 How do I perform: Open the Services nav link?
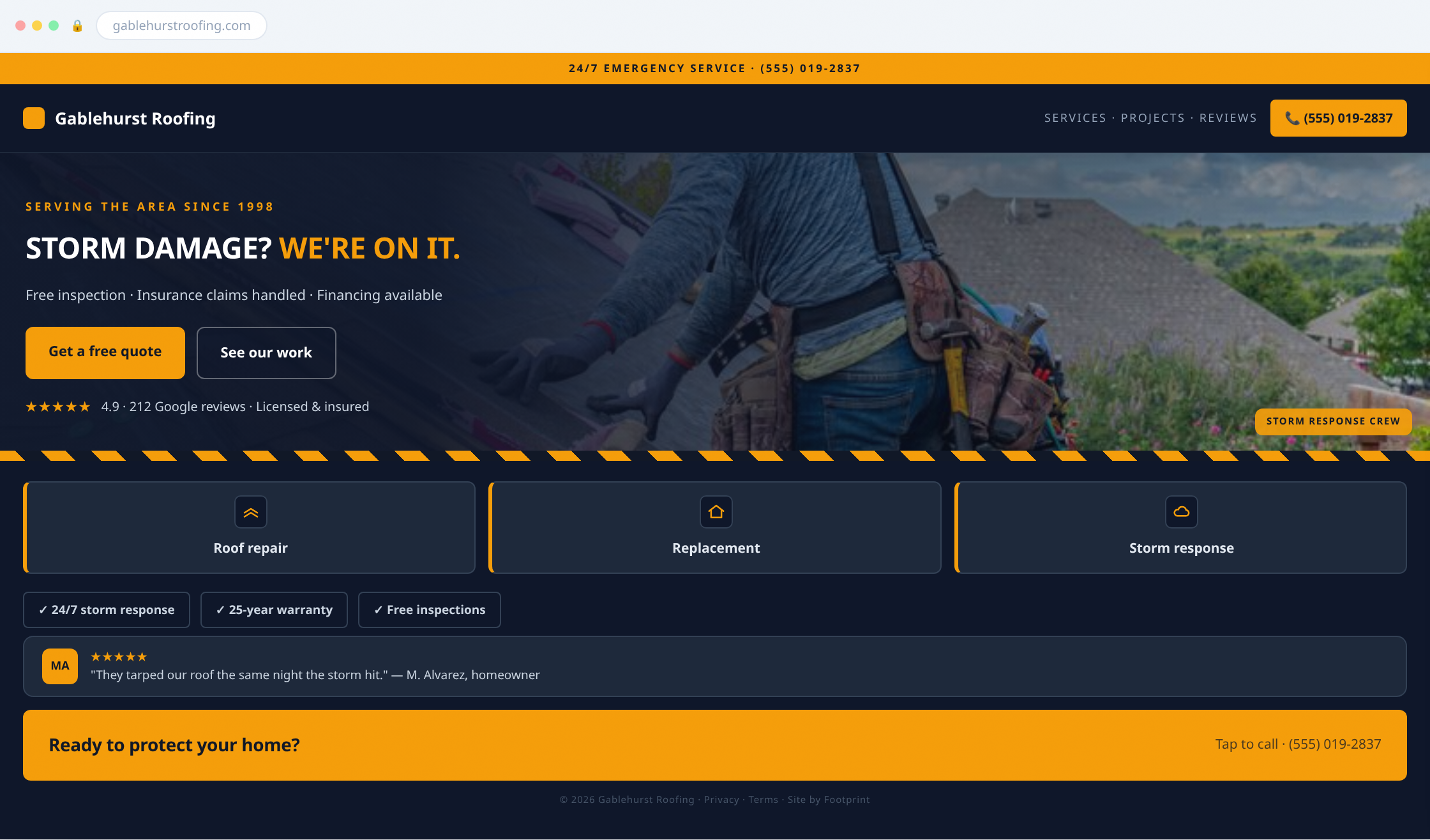point(1075,118)
